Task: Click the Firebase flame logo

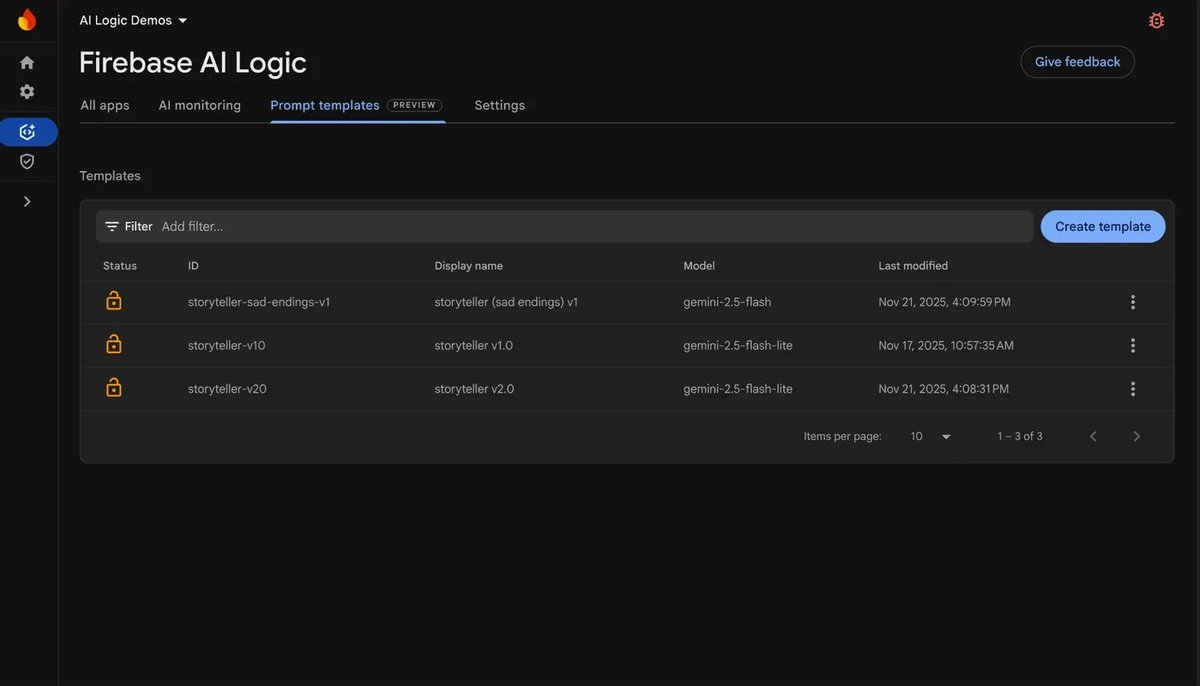Action: [26, 18]
